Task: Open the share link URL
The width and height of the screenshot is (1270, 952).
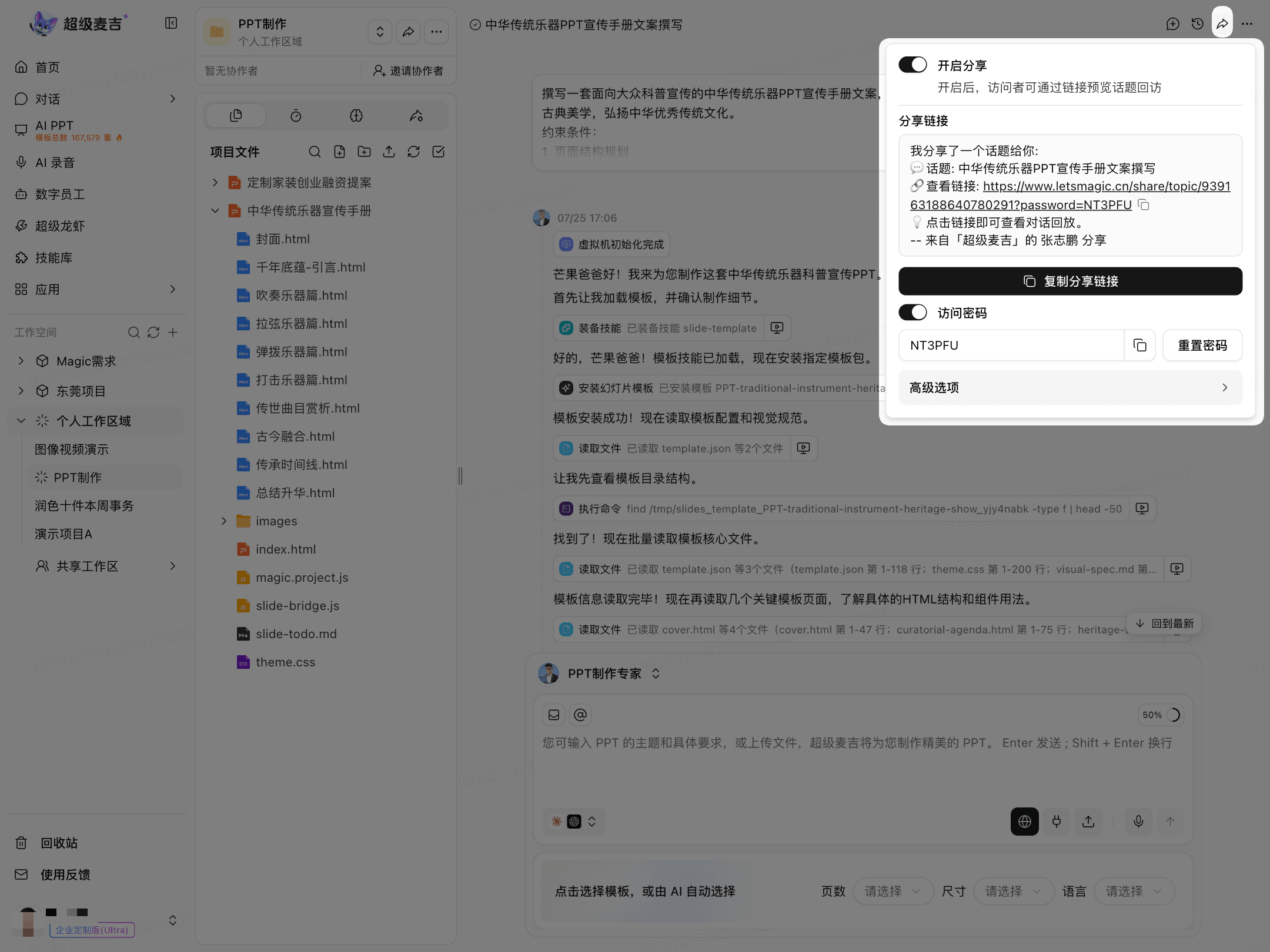Action: pos(1070,196)
